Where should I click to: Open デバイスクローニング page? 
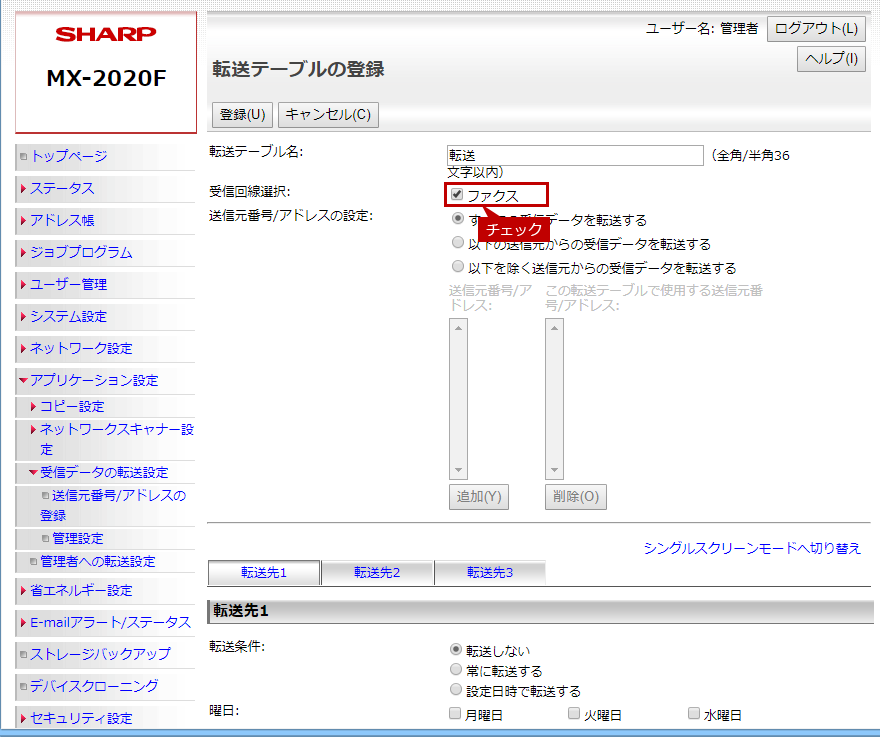click(x=94, y=686)
